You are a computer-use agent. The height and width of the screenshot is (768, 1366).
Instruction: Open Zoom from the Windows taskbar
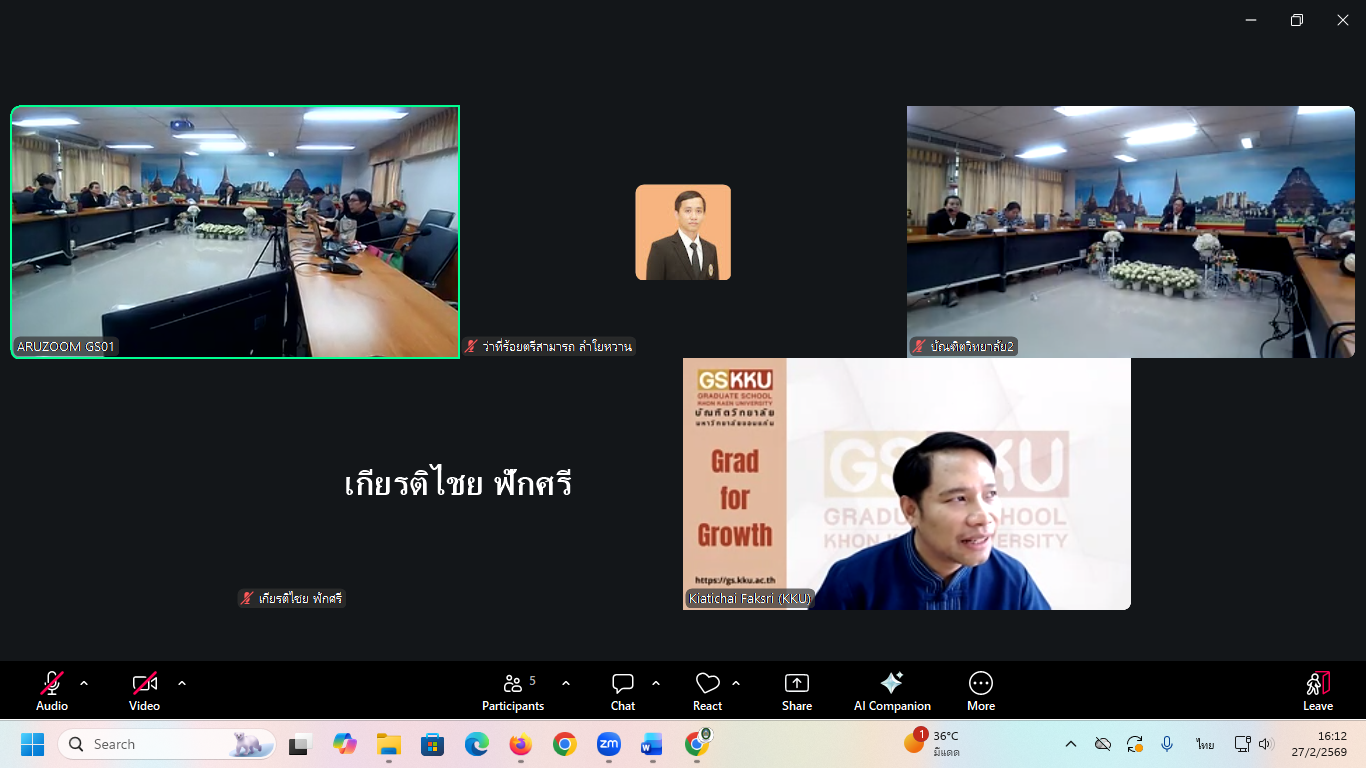[x=608, y=744]
